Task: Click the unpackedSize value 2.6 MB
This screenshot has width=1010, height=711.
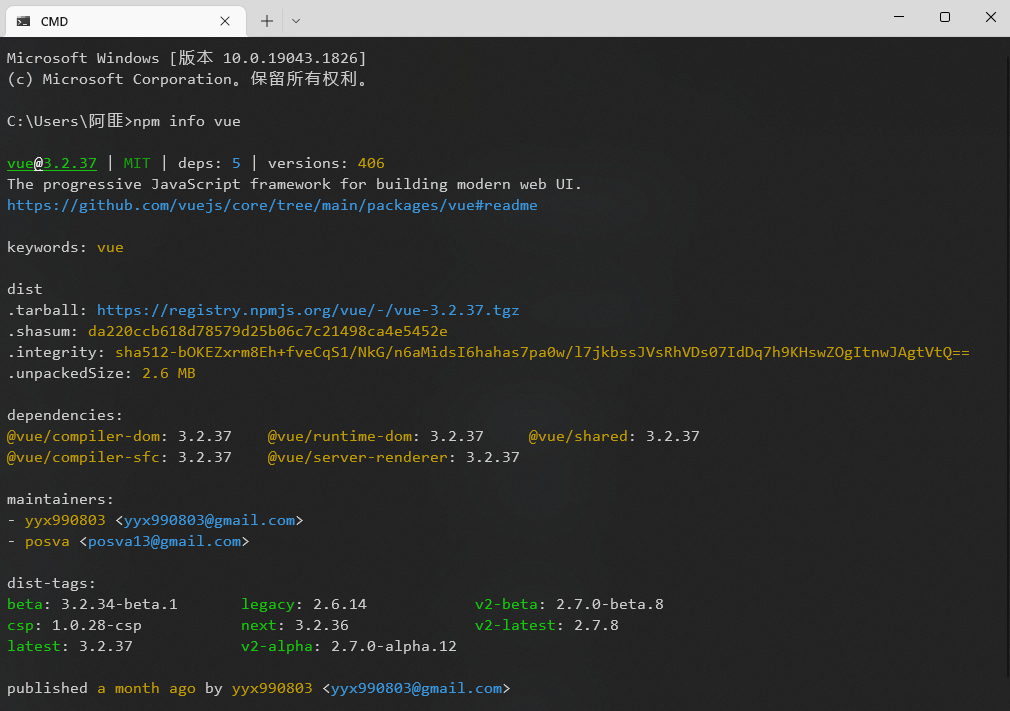Action: point(169,374)
